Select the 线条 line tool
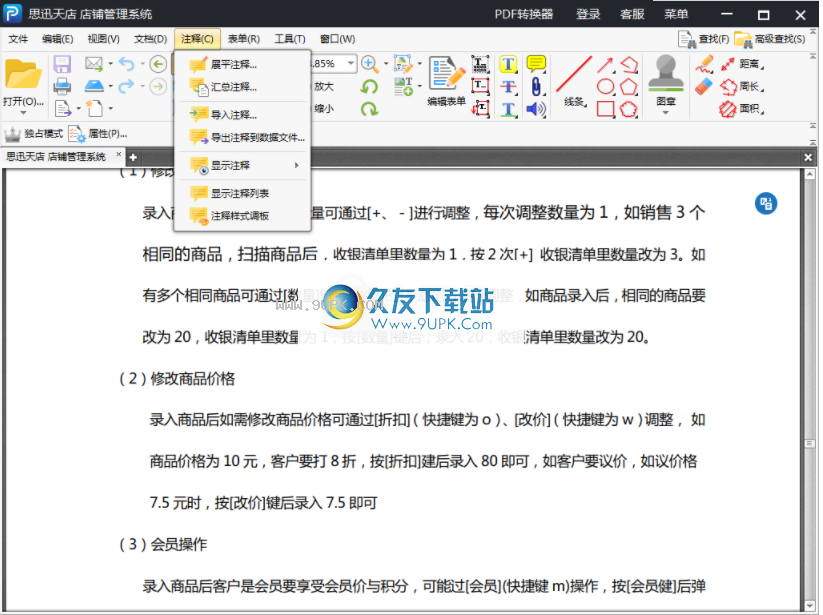The image size is (823, 615). (x=575, y=81)
